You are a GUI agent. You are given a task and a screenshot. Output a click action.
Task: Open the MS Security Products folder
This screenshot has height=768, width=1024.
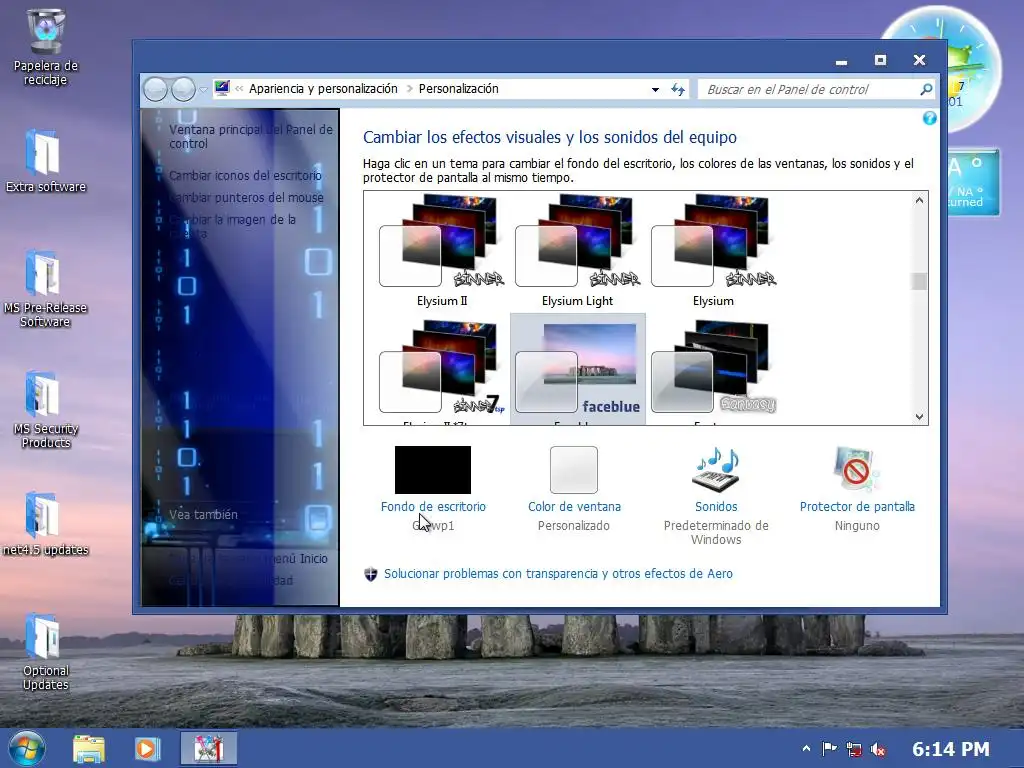point(45,409)
